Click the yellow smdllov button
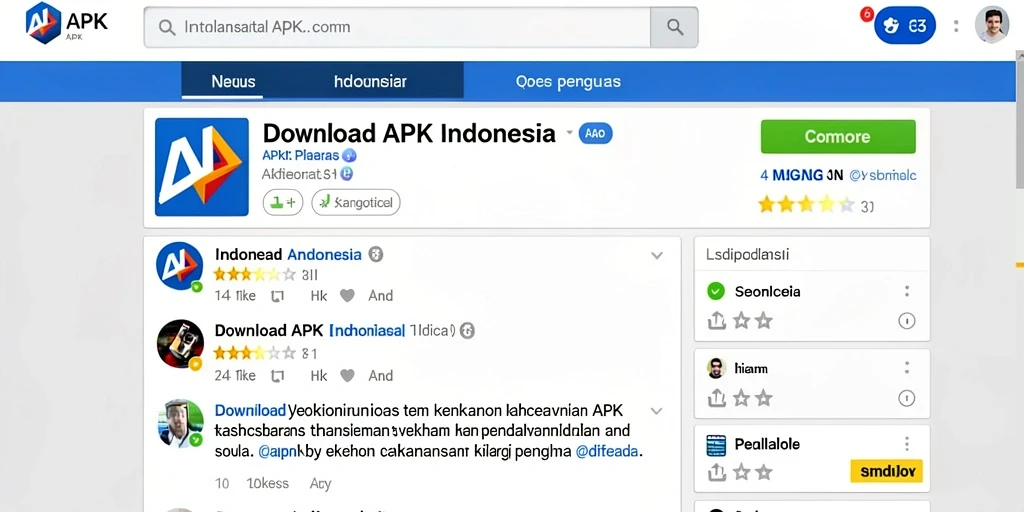 pyautogui.click(x=886, y=470)
